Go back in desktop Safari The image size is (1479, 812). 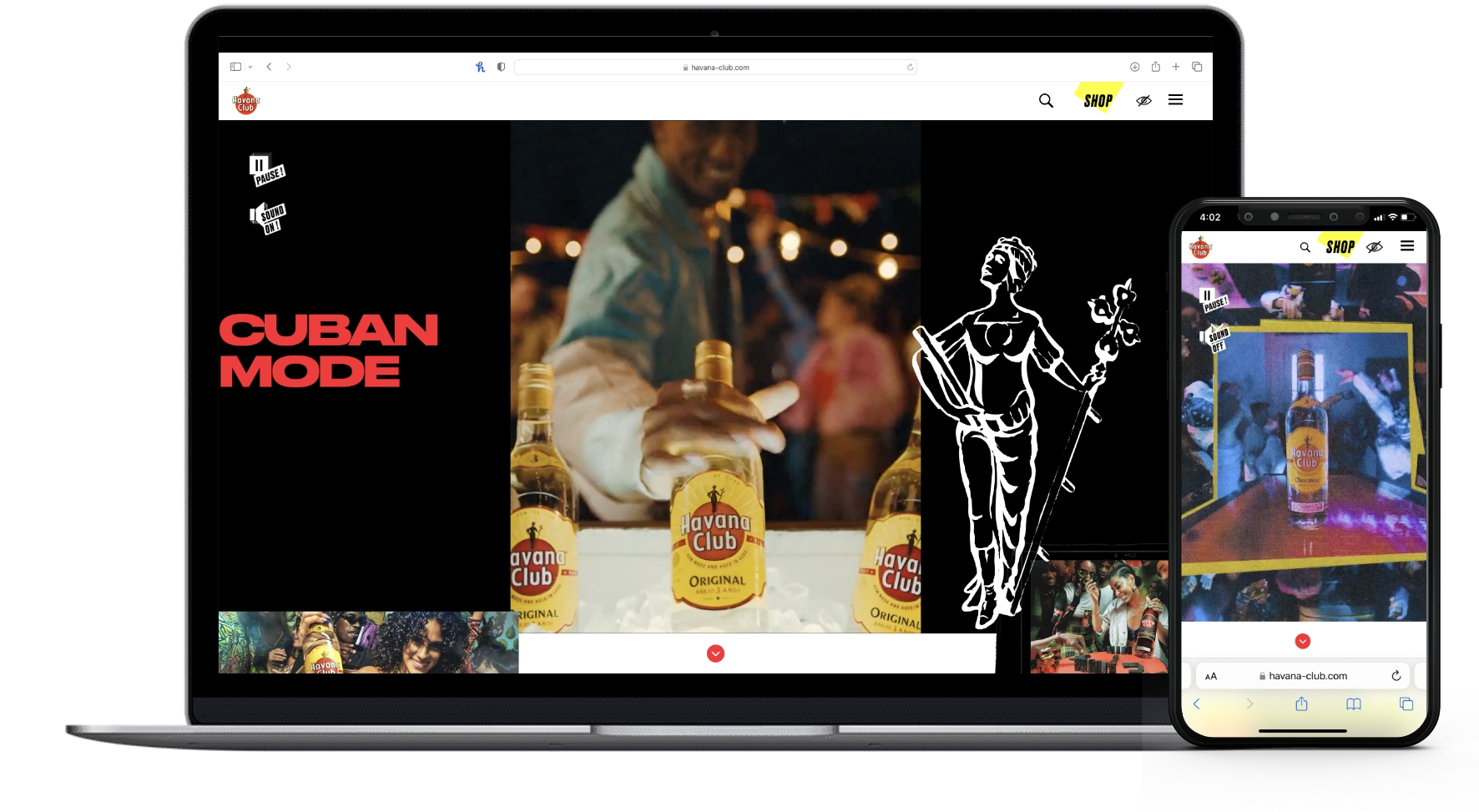pos(269,67)
